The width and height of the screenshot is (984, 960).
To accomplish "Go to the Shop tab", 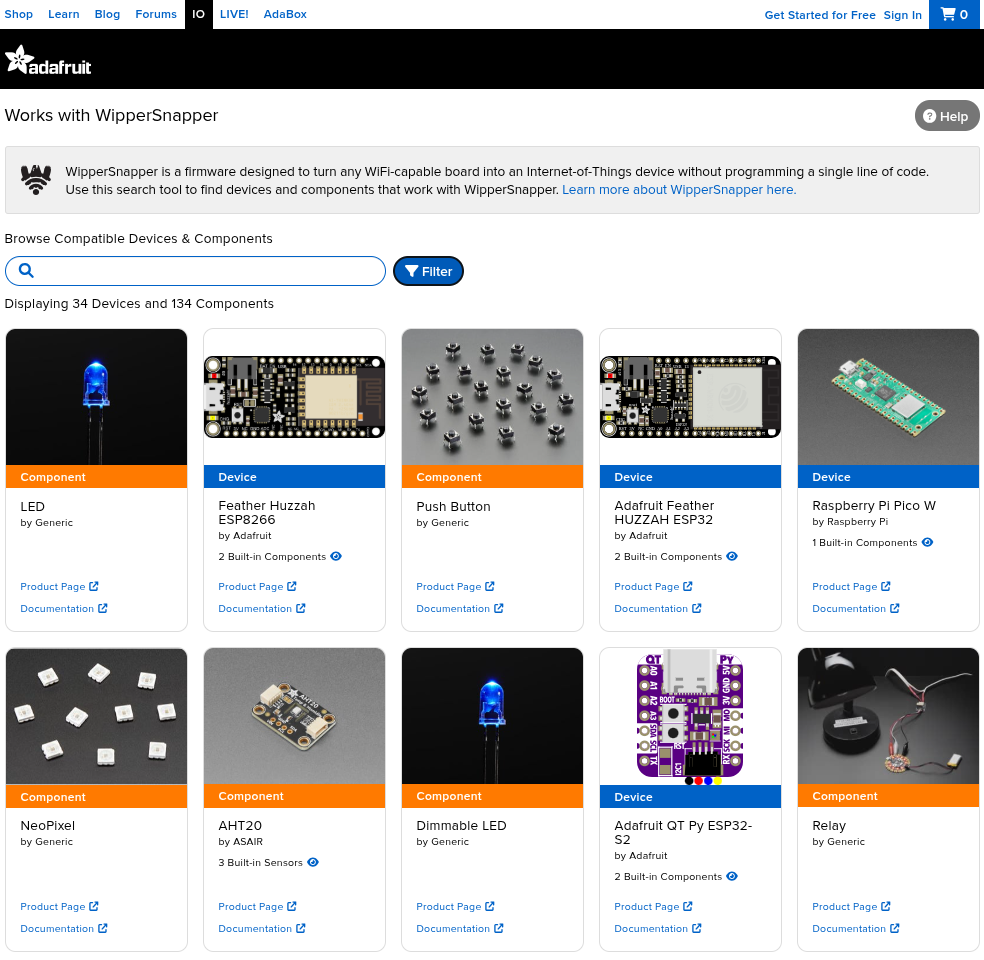I will pos(19,15).
